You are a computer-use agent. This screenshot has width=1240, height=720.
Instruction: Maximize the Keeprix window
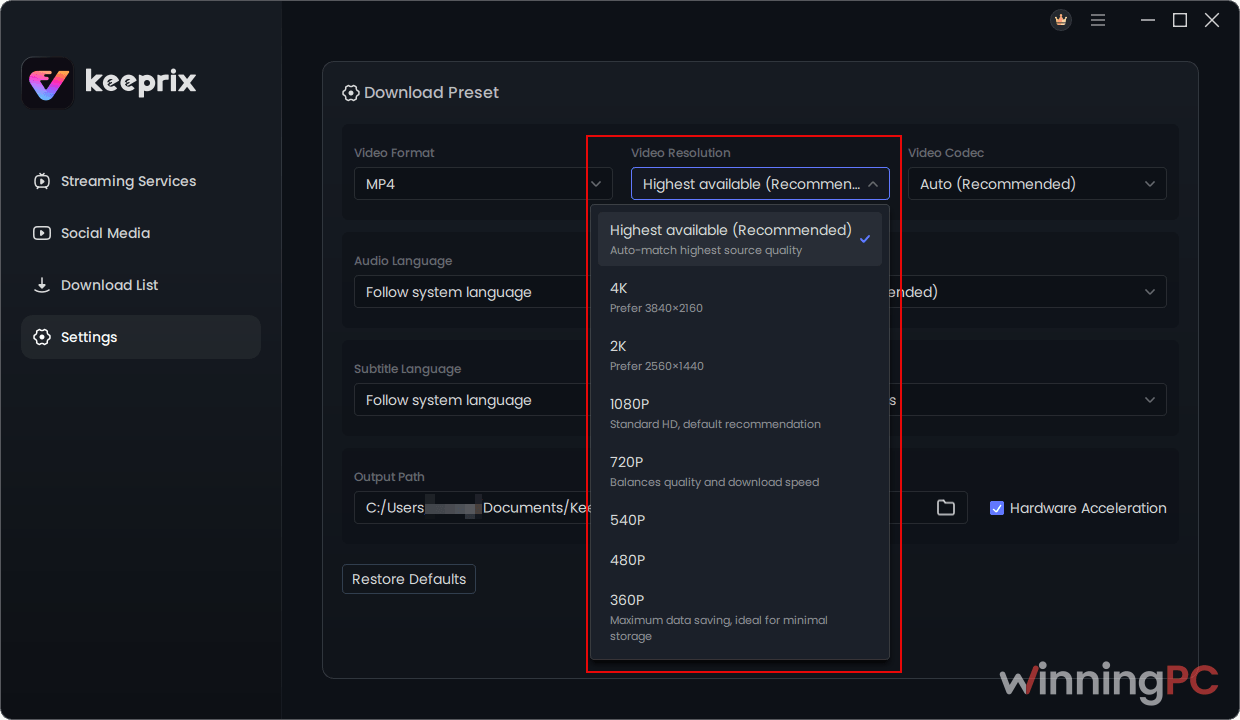[1180, 20]
